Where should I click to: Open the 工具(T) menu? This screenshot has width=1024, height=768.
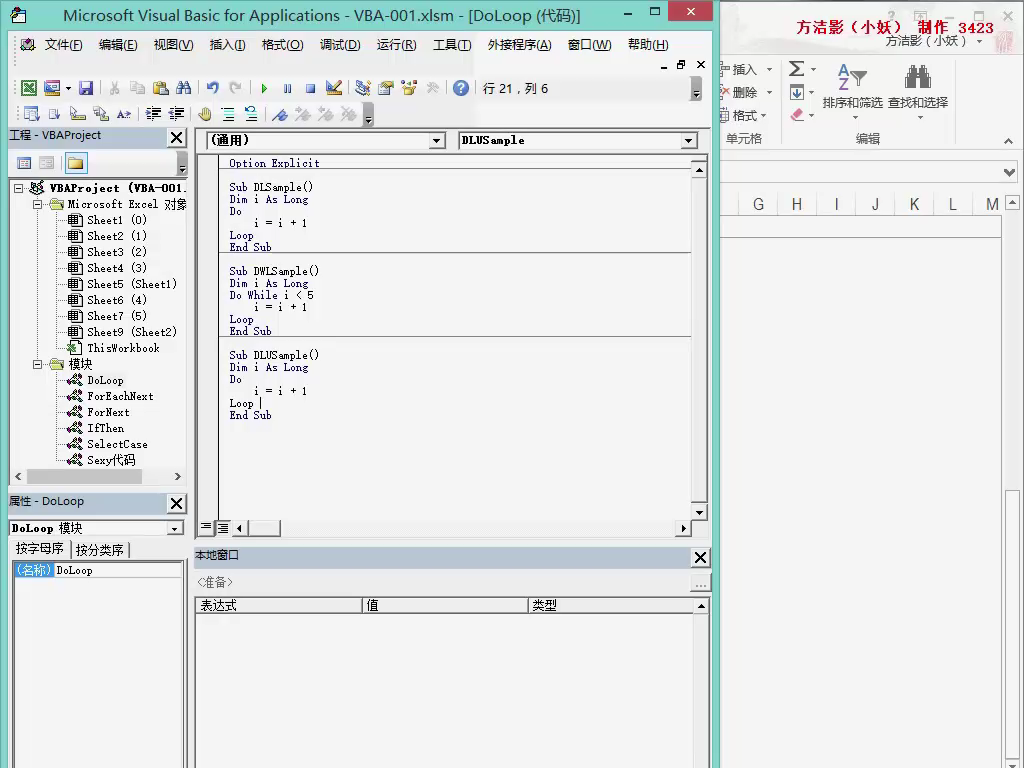[452, 45]
